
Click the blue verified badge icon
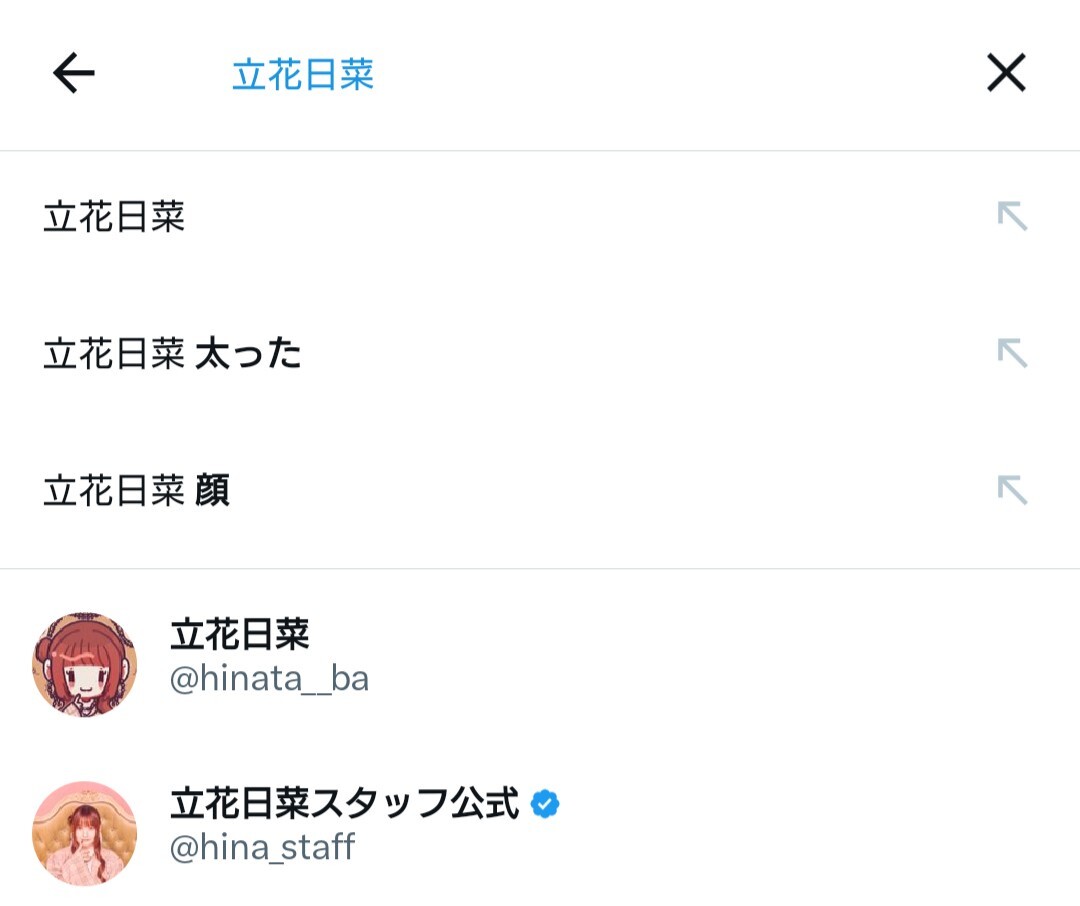point(545,803)
